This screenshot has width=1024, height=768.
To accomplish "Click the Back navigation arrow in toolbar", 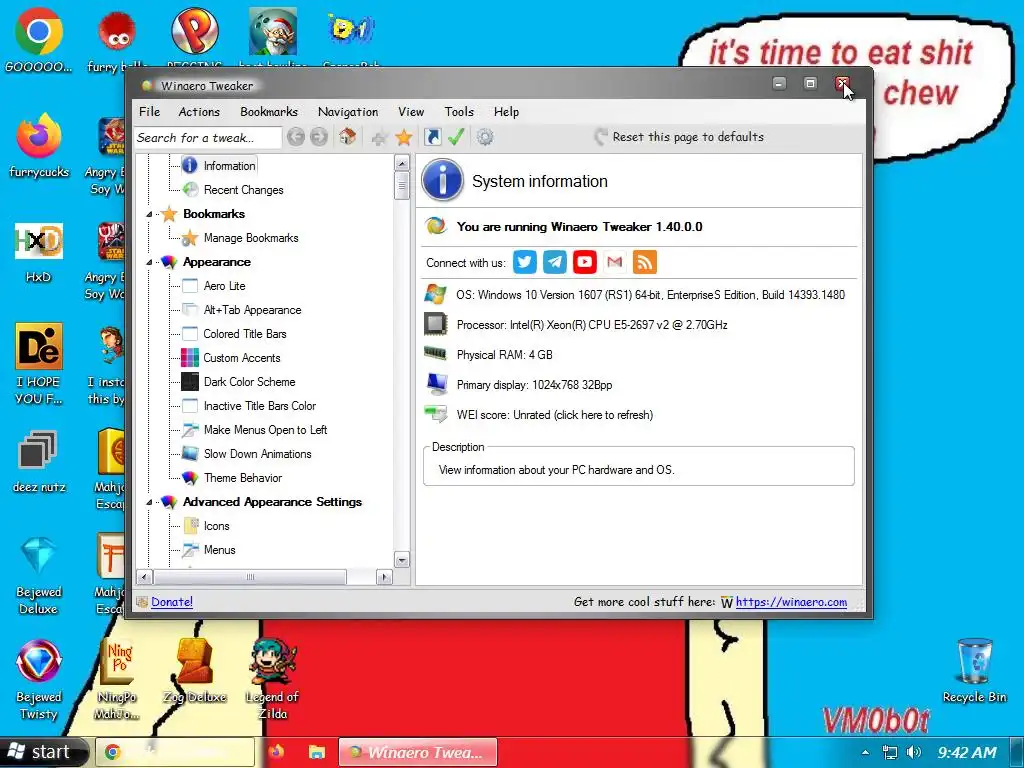I will tap(296, 137).
